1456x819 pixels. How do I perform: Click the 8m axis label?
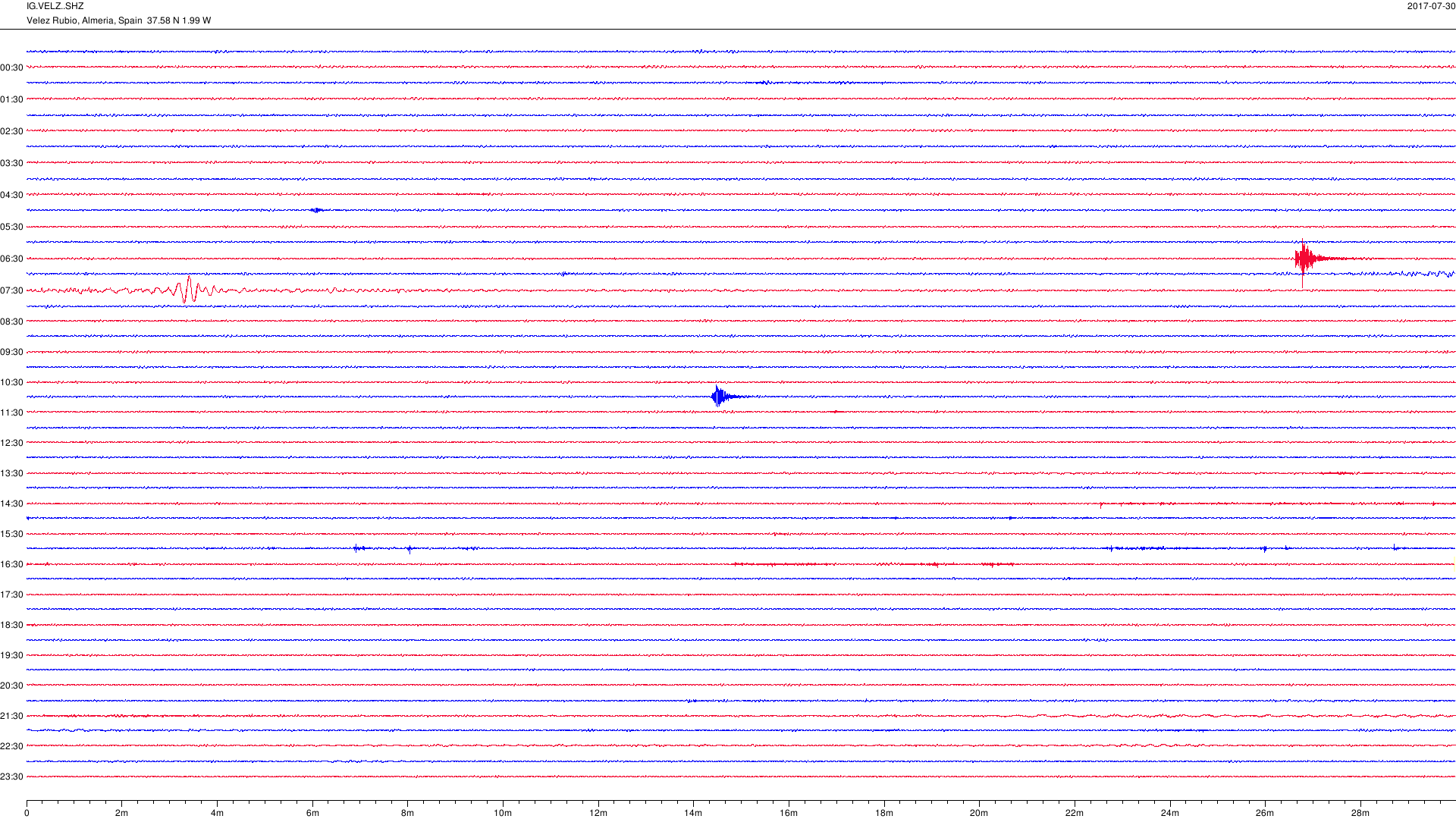coord(407,813)
